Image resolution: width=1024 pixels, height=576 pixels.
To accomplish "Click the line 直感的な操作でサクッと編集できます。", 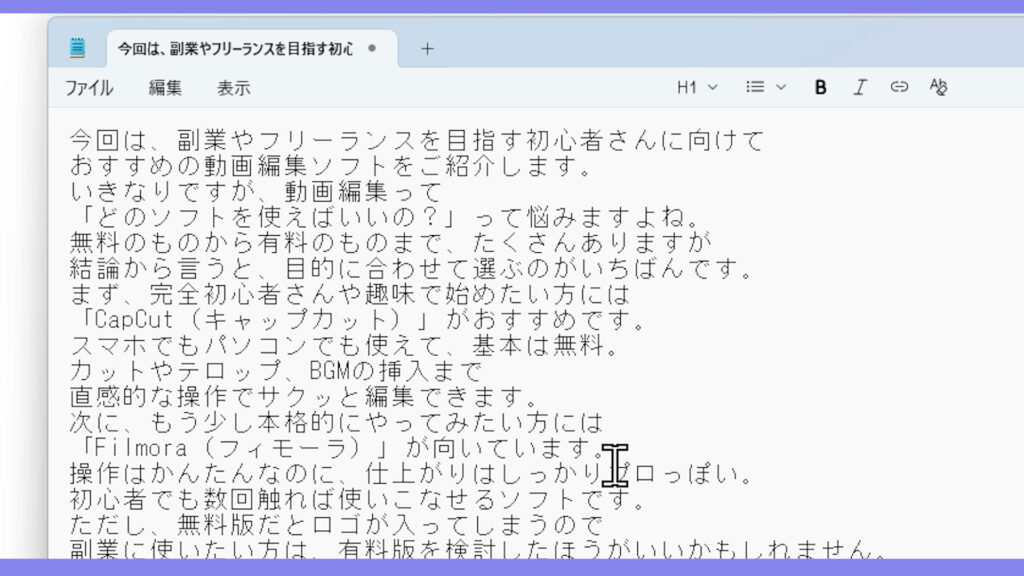I will (304, 396).
